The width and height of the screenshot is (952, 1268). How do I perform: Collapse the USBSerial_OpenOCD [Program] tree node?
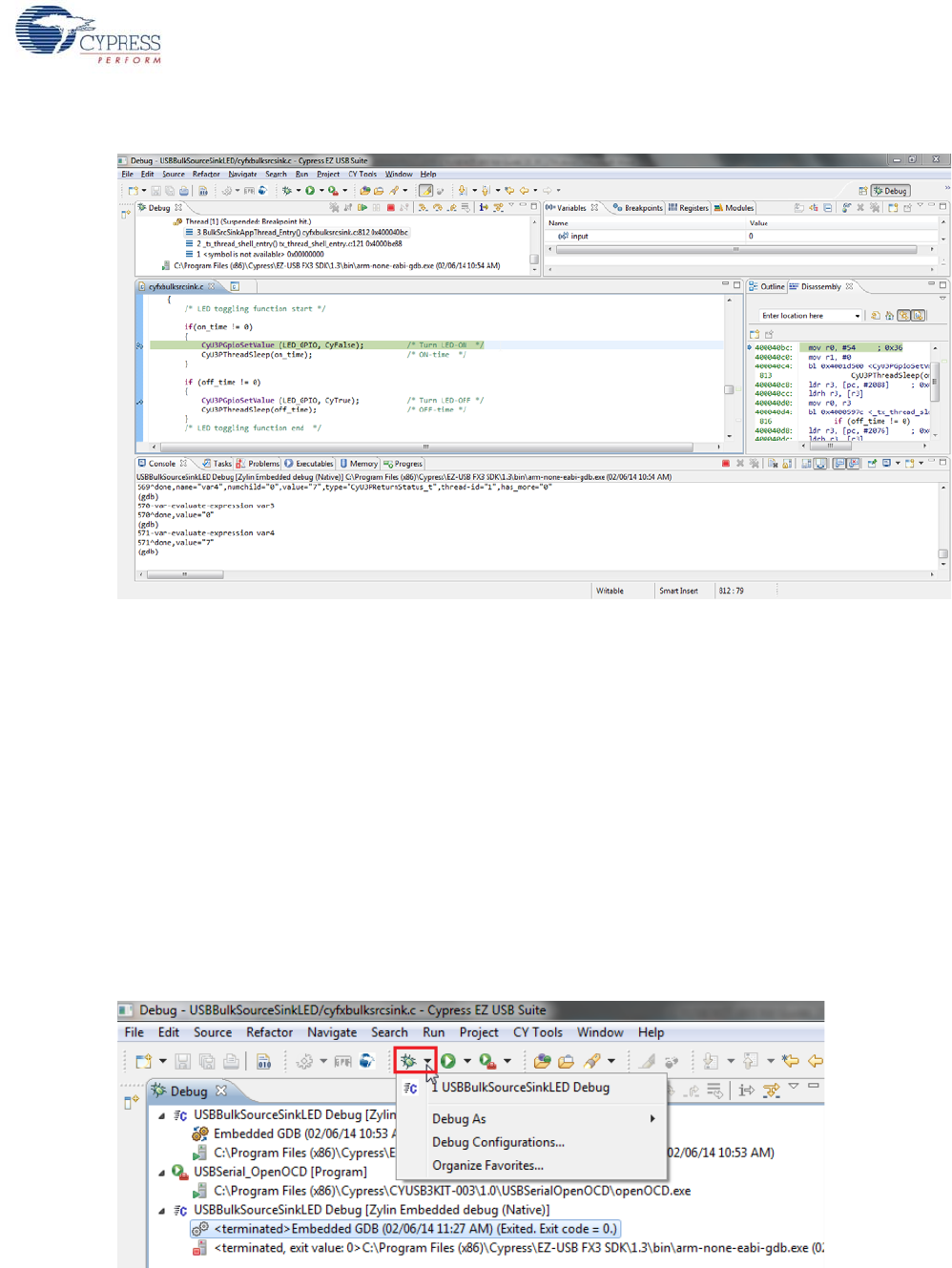coord(161,1173)
